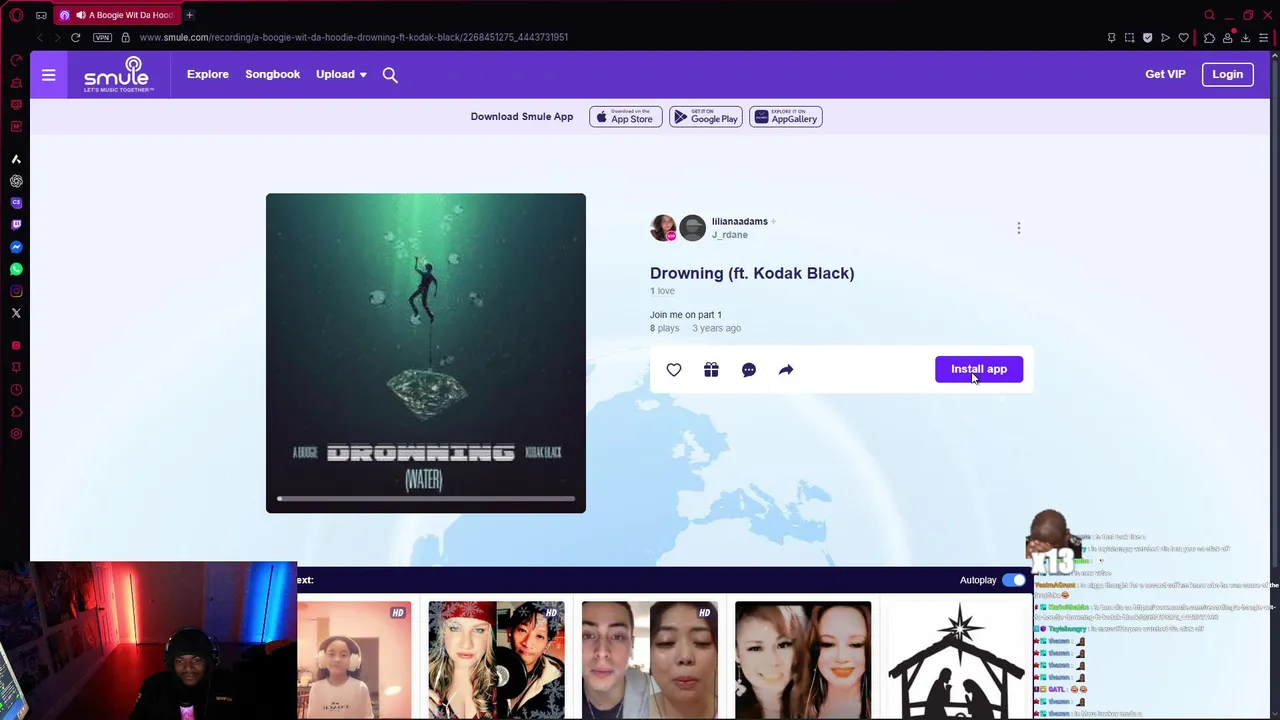Send a gift with the gift icon
1280x720 pixels.
[711, 370]
